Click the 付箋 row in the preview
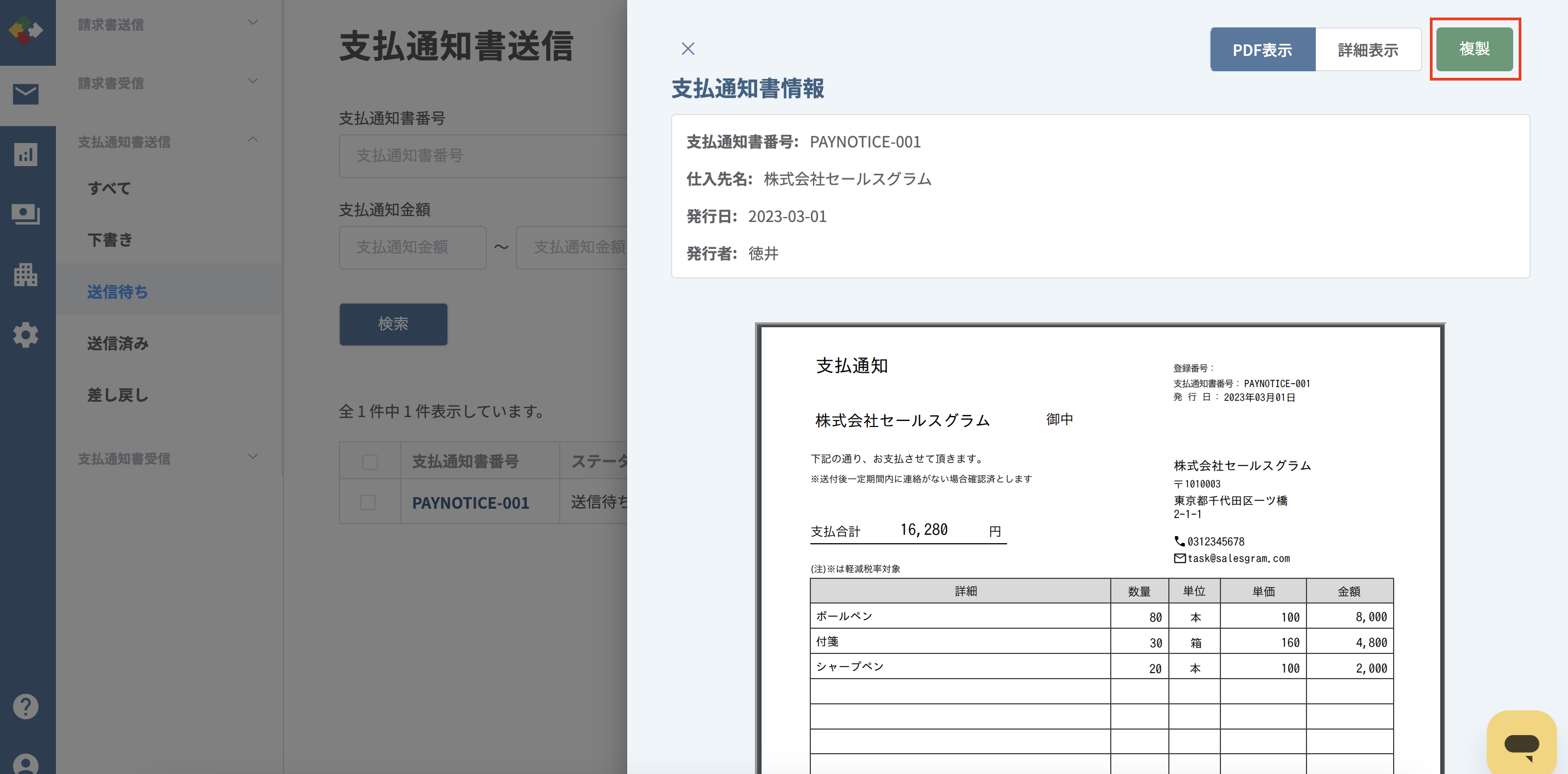The height and width of the screenshot is (774, 1568). 1102,642
